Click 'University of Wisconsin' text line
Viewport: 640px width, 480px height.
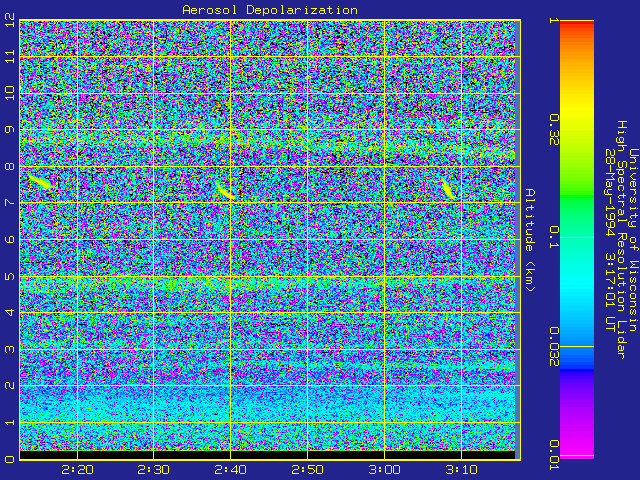tap(633, 240)
